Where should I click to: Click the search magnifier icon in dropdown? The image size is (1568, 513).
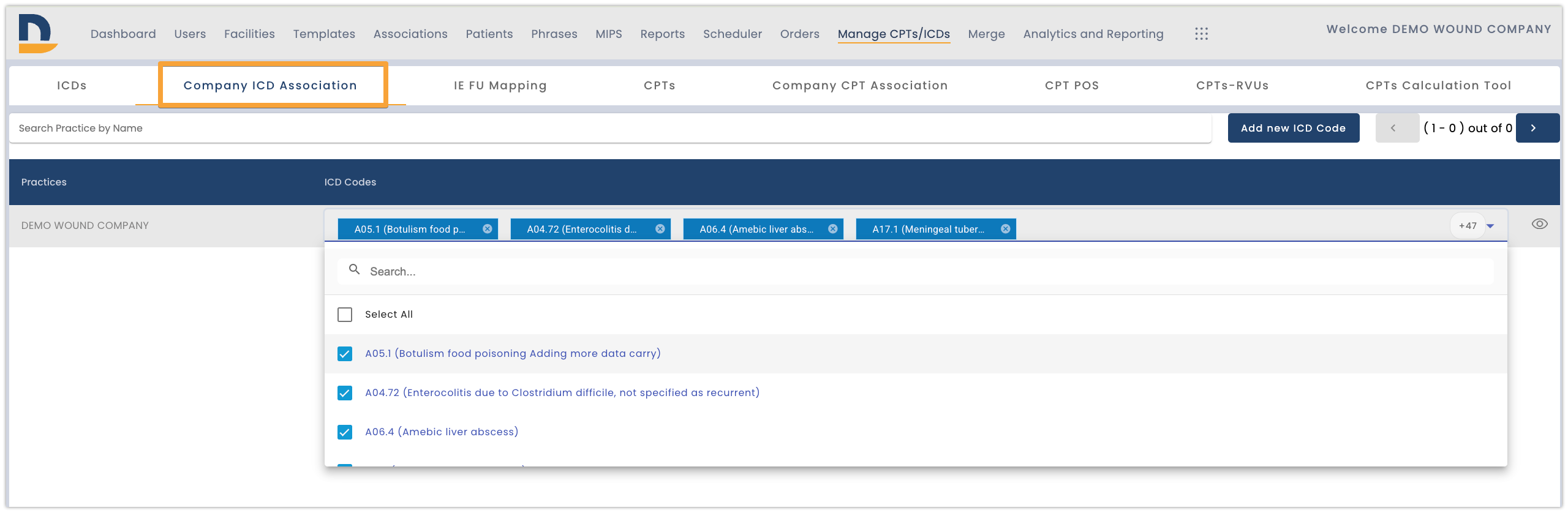click(x=354, y=269)
